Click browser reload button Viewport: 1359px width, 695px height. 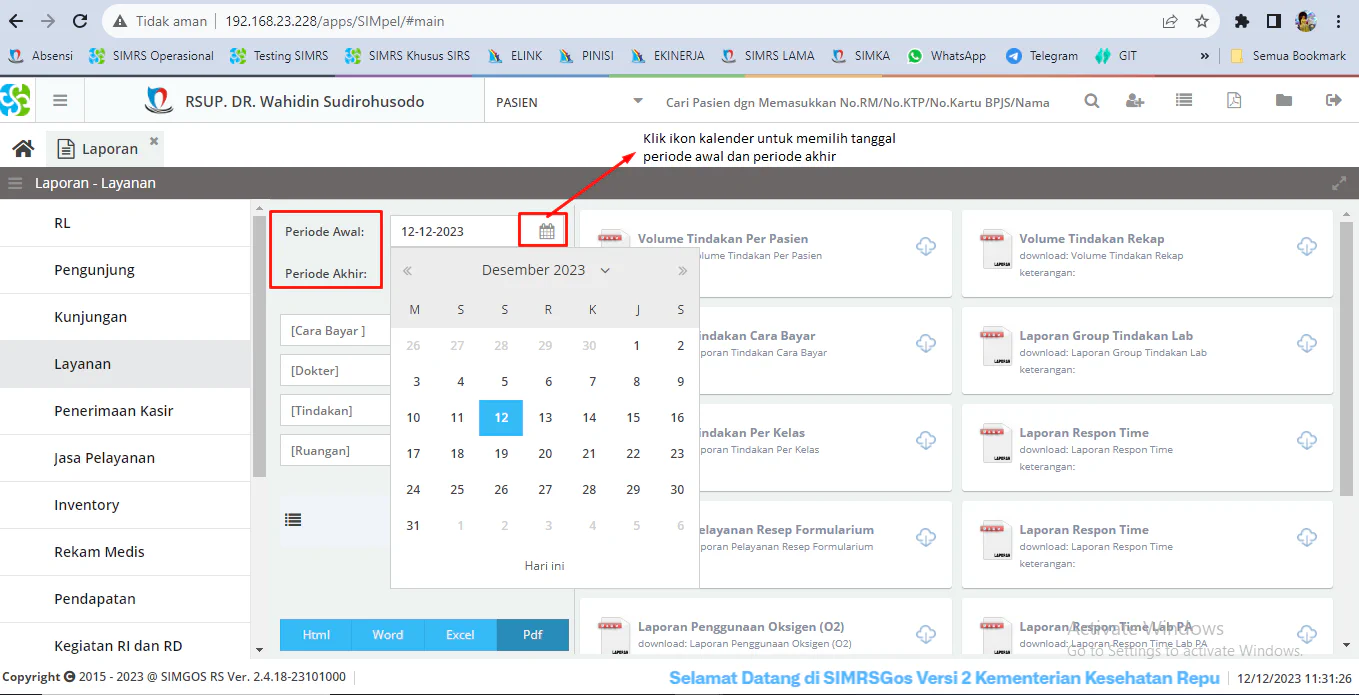[x=79, y=21]
